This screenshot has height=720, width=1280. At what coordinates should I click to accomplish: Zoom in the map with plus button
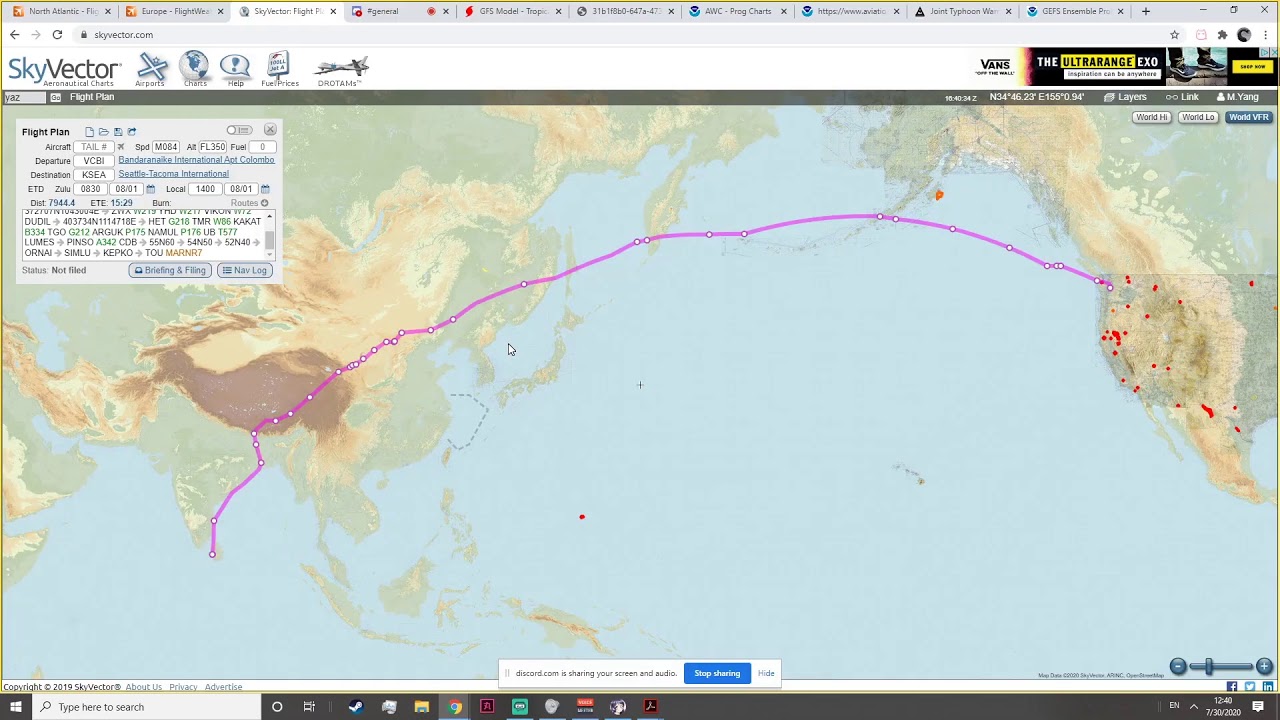1264,666
